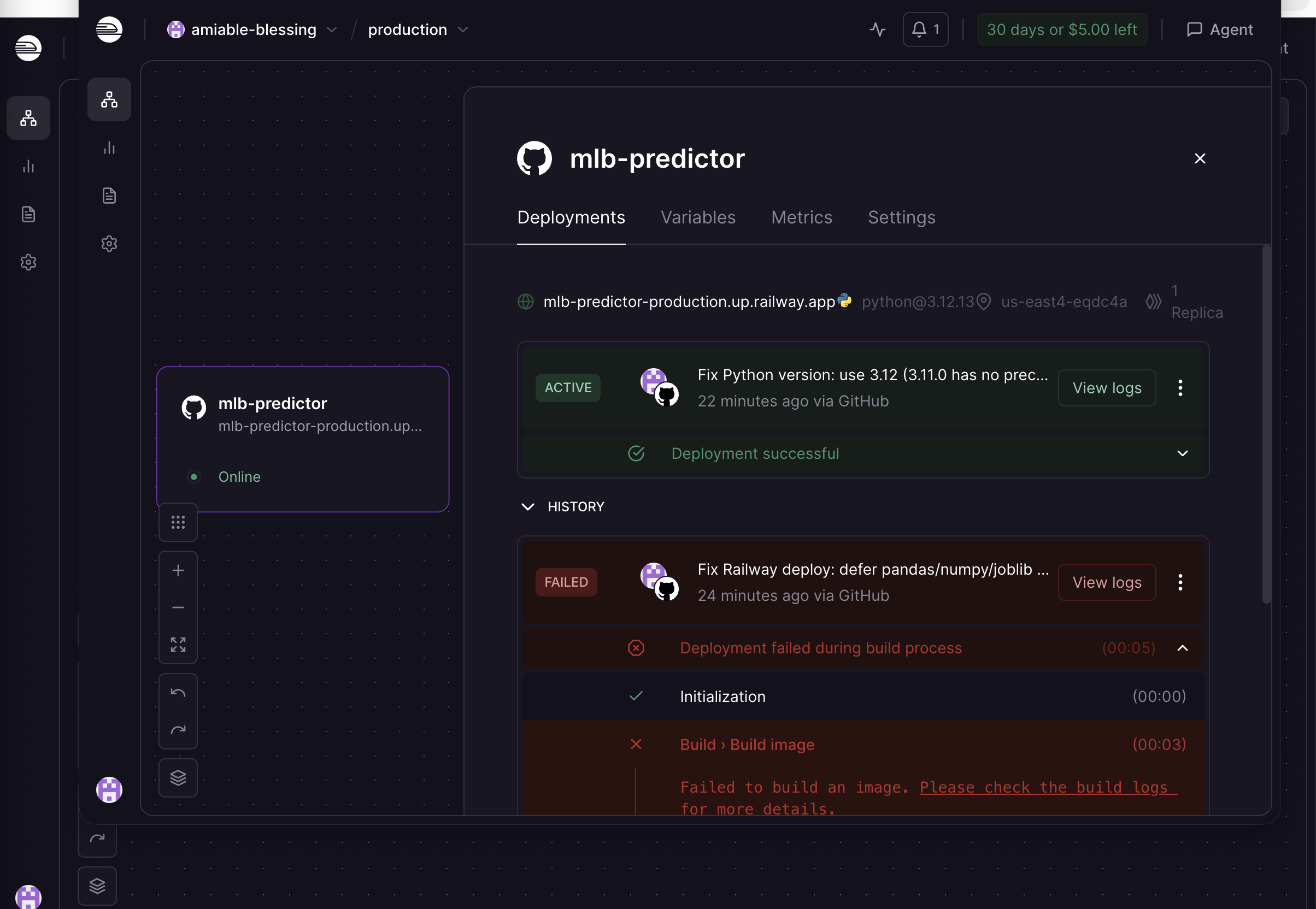Click the activity pulse icon in top bar
The width and height of the screenshot is (1316, 909).
877,29
